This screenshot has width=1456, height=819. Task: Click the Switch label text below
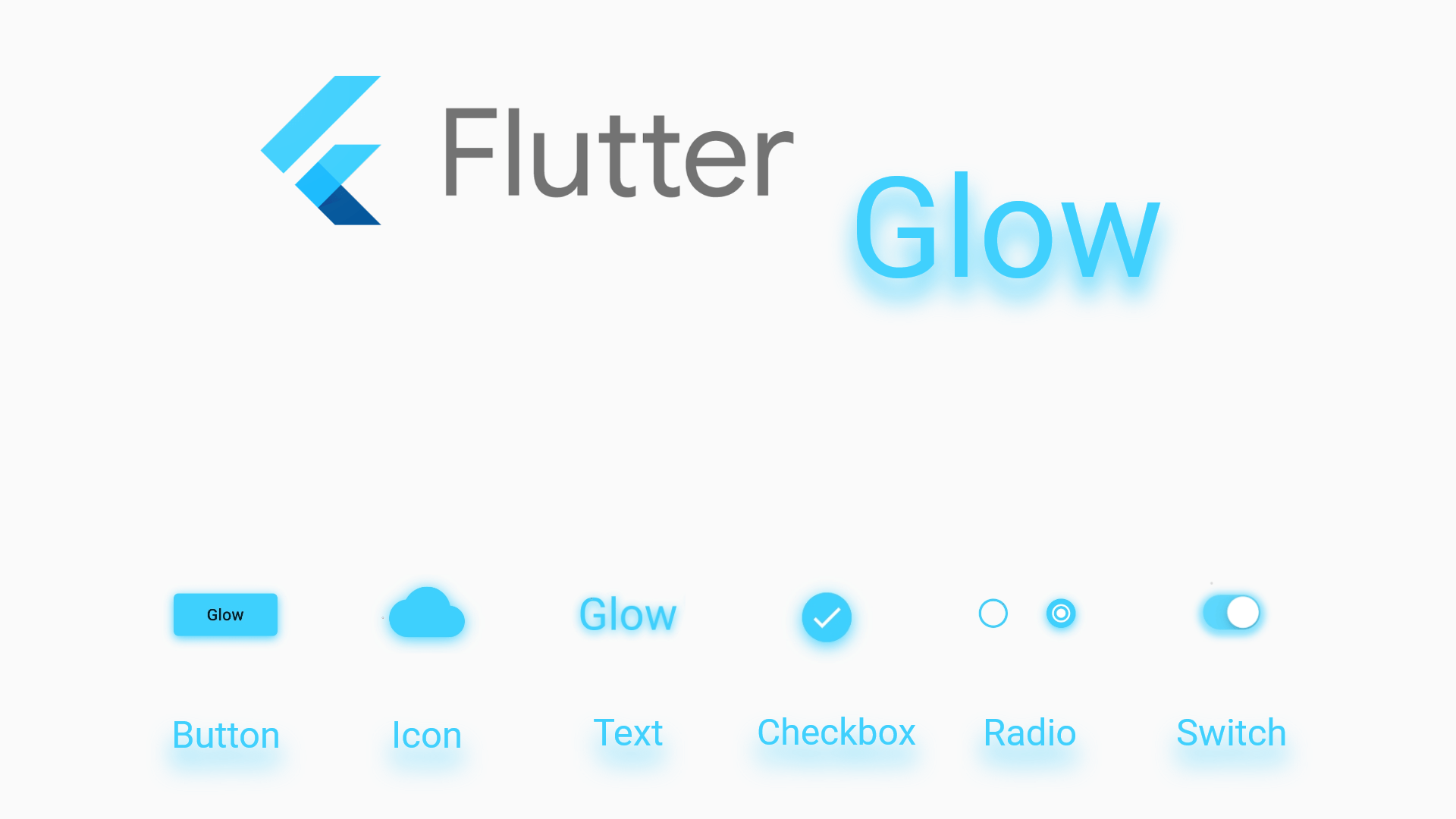click(x=1231, y=732)
